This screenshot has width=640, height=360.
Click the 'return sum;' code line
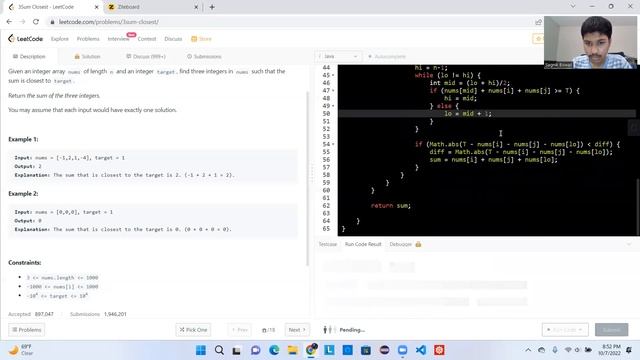coord(391,206)
